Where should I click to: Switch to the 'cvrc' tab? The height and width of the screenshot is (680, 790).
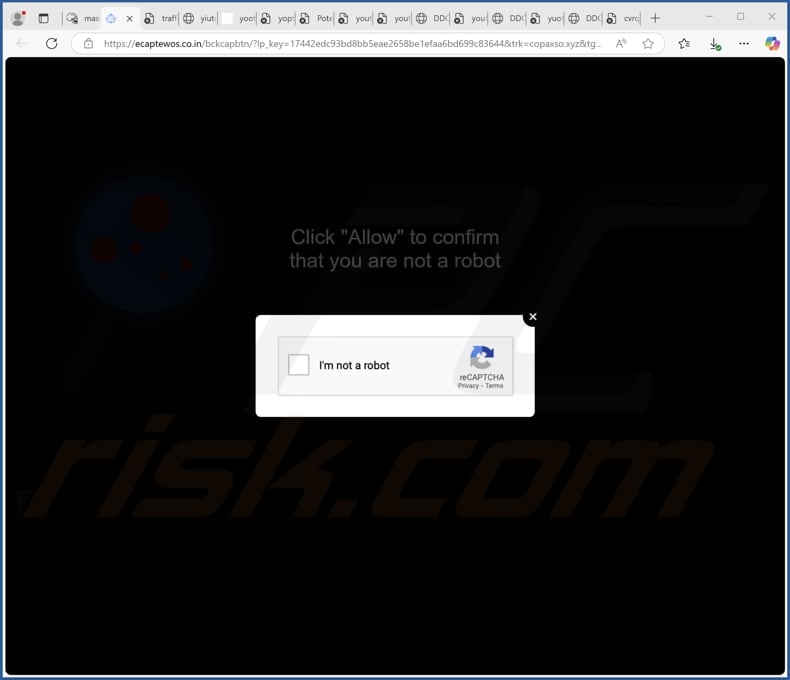(x=623, y=19)
